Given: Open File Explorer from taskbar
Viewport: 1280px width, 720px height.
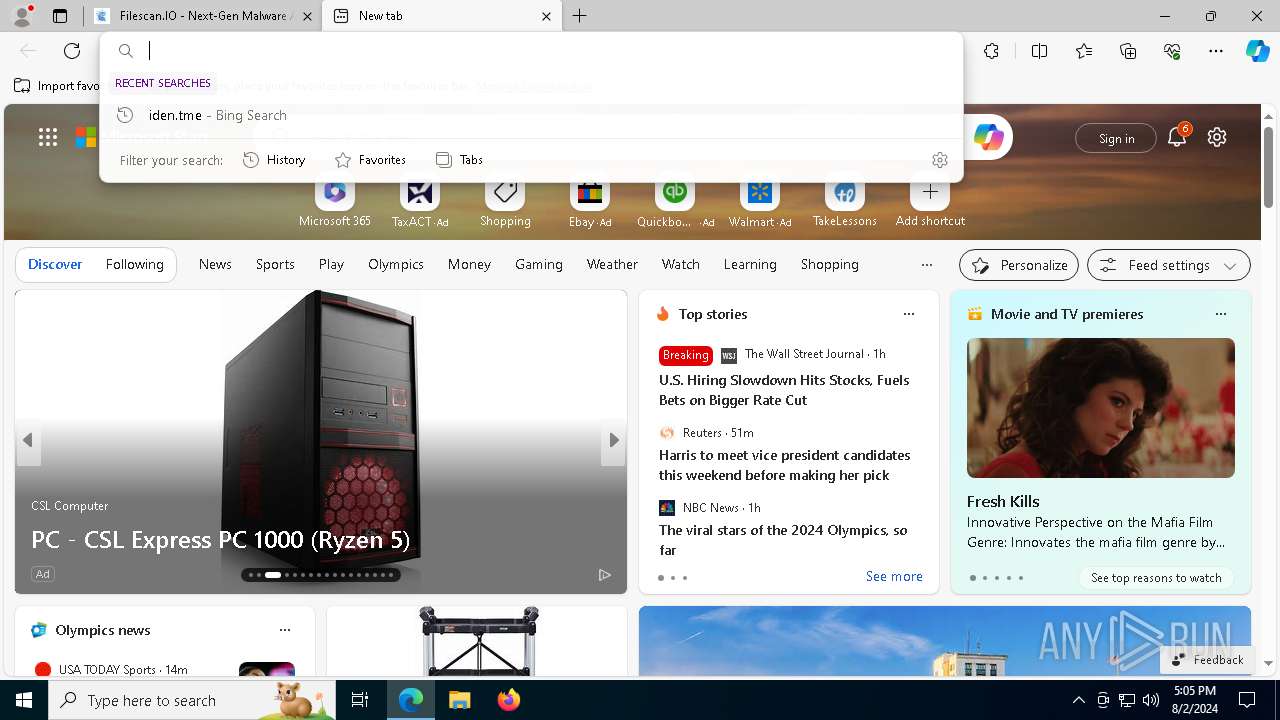Looking at the screenshot, I should click(459, 700).
